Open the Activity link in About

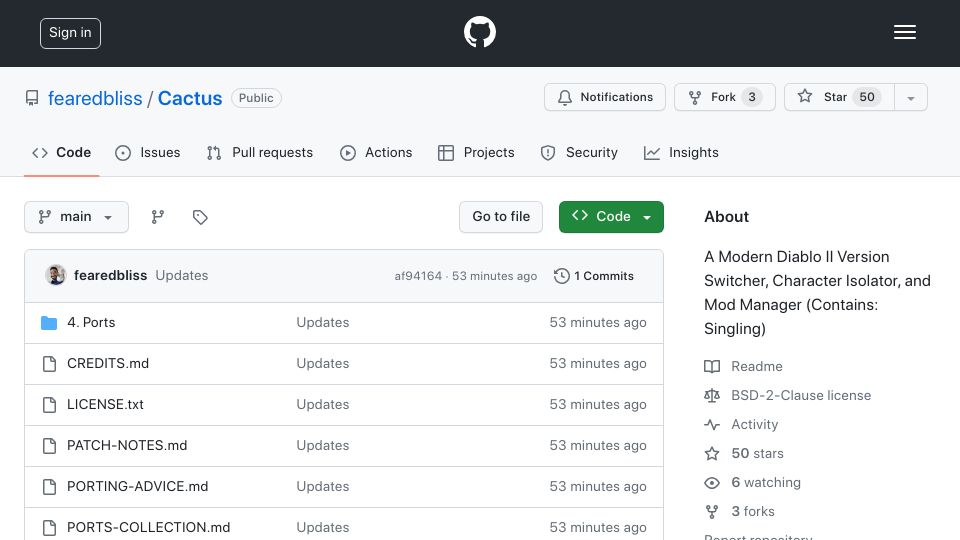[x=741, y=424]
